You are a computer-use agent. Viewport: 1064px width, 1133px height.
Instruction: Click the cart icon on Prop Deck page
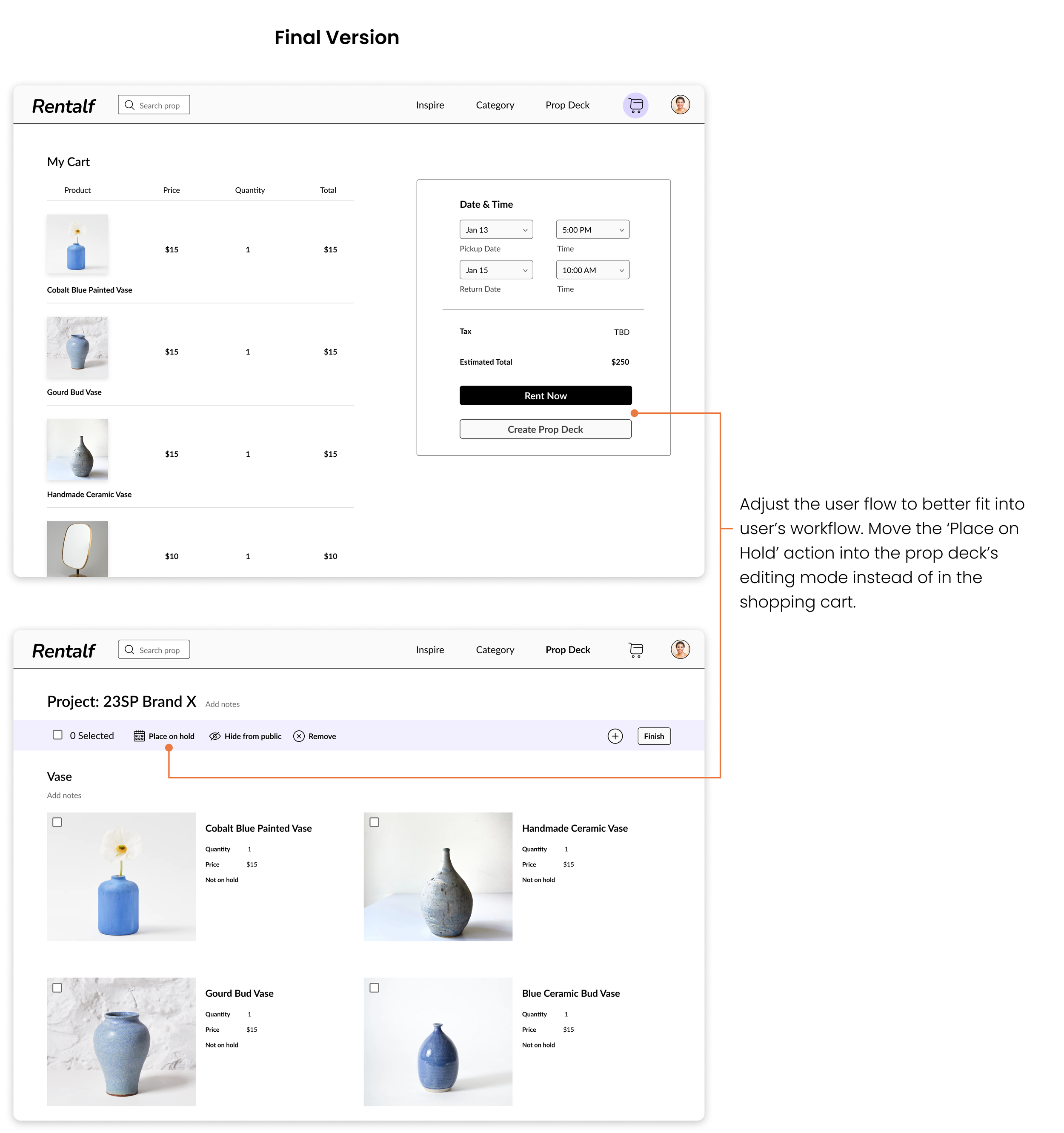(x=635, y=649)
